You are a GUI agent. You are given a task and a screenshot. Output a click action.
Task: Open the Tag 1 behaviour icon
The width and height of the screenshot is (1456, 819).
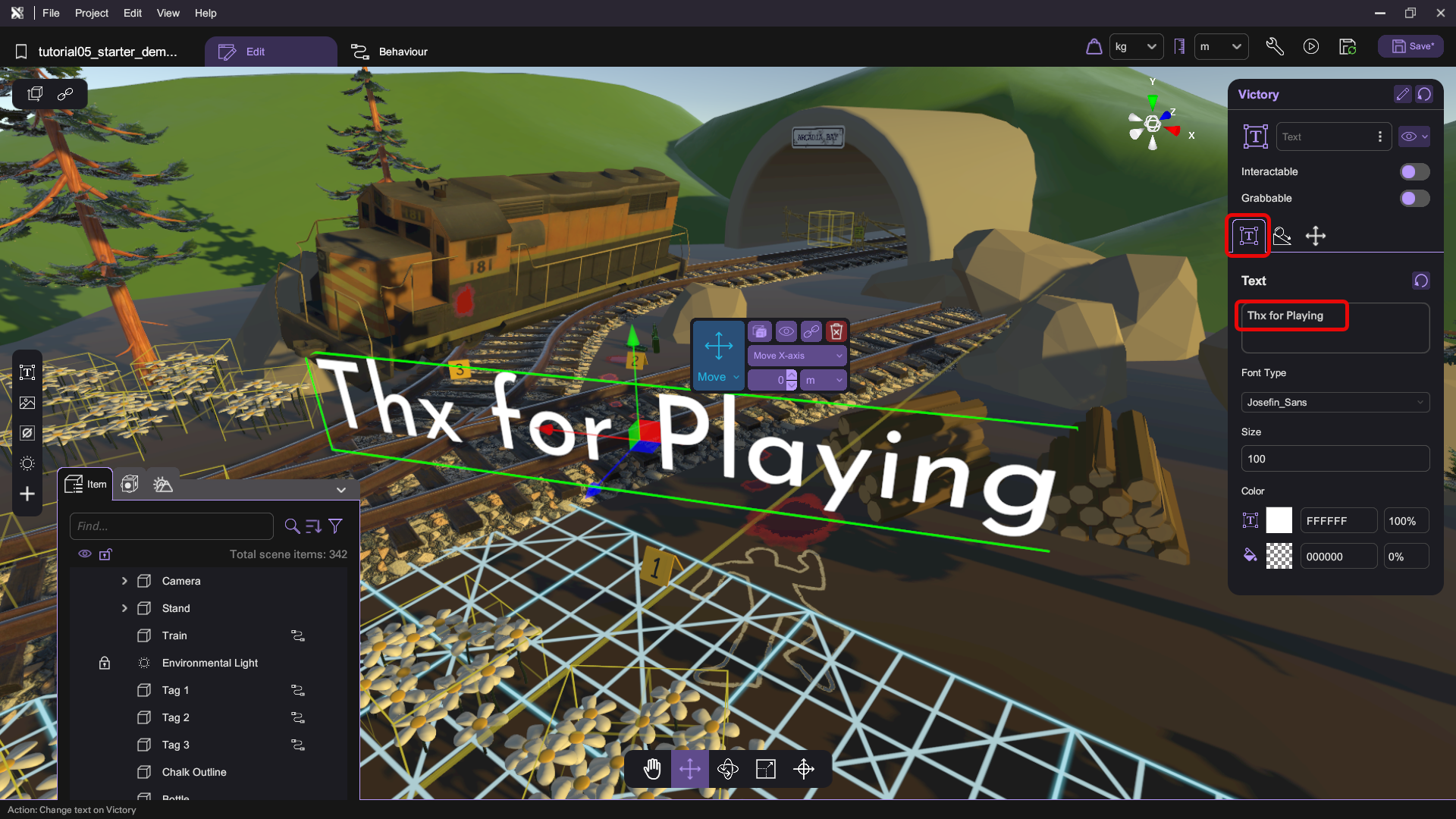point(298,690)
